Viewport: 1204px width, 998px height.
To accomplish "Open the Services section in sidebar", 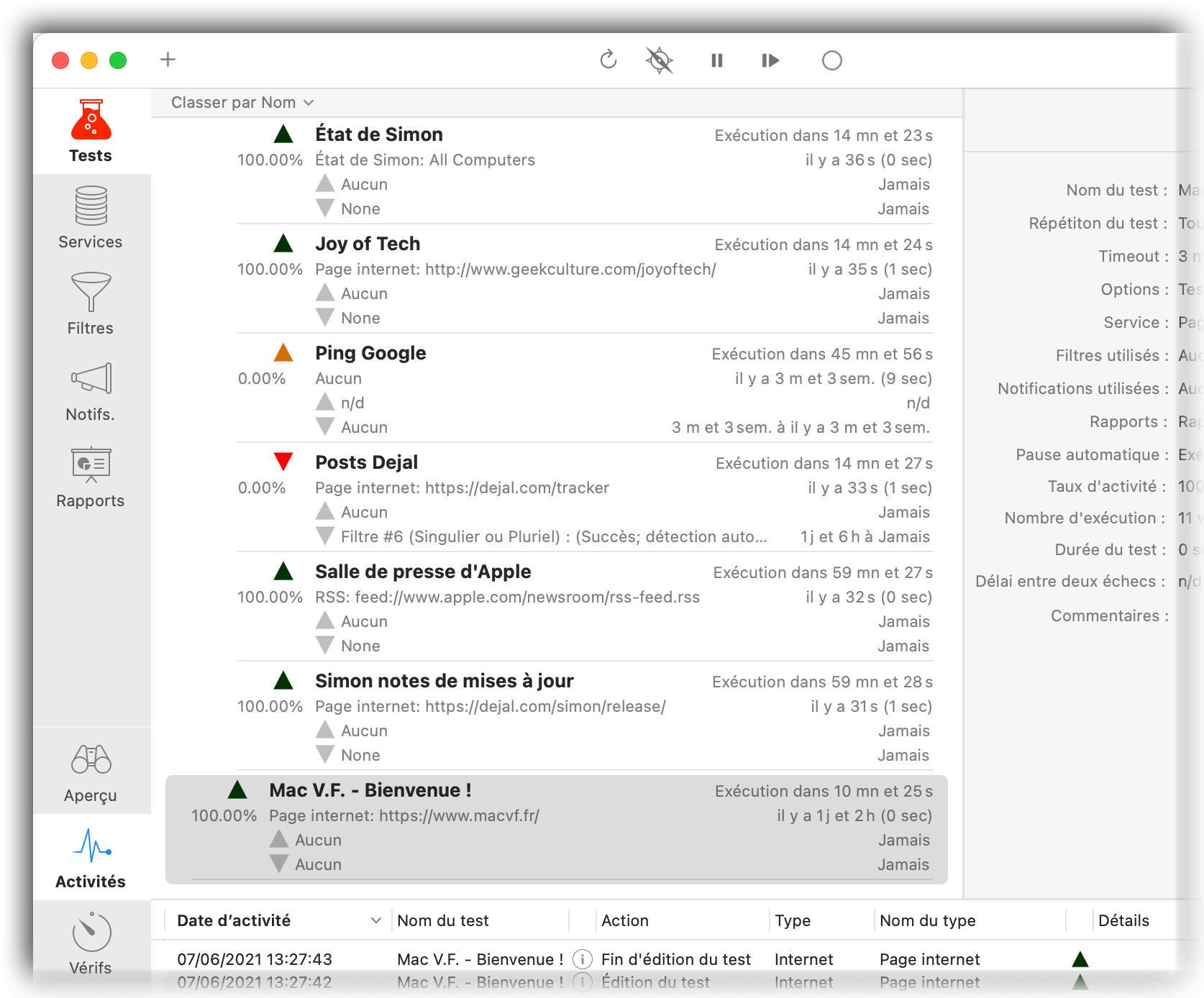I will click(x=91, y=218).
